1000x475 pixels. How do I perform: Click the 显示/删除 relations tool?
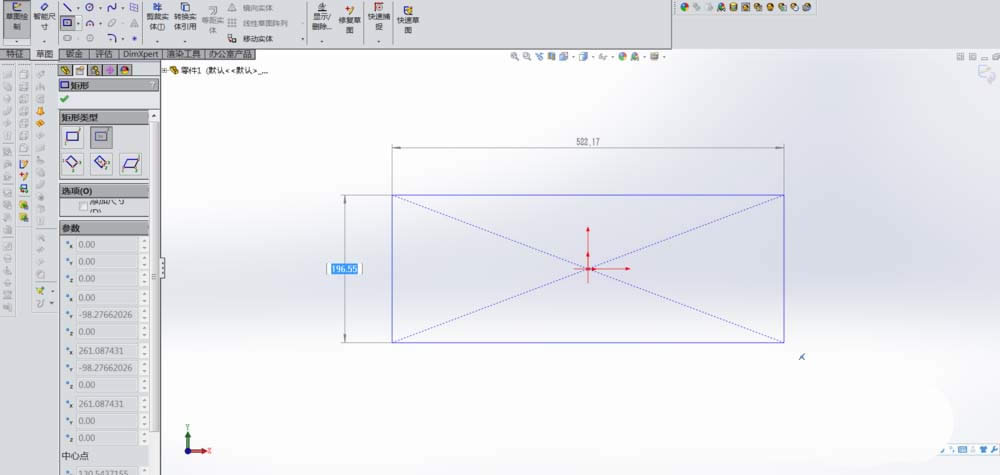[x=322, y=17]
